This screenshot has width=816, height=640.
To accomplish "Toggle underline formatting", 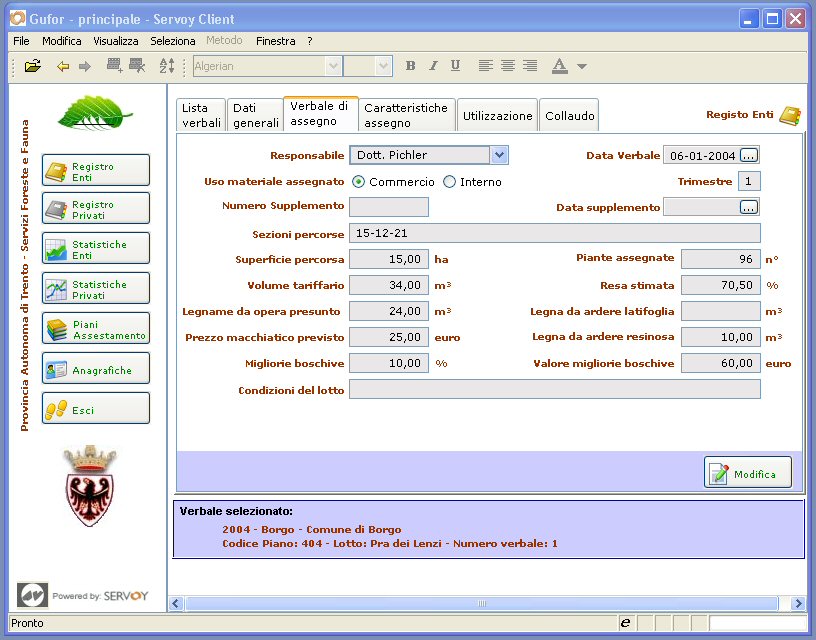I will pos(455,66).
